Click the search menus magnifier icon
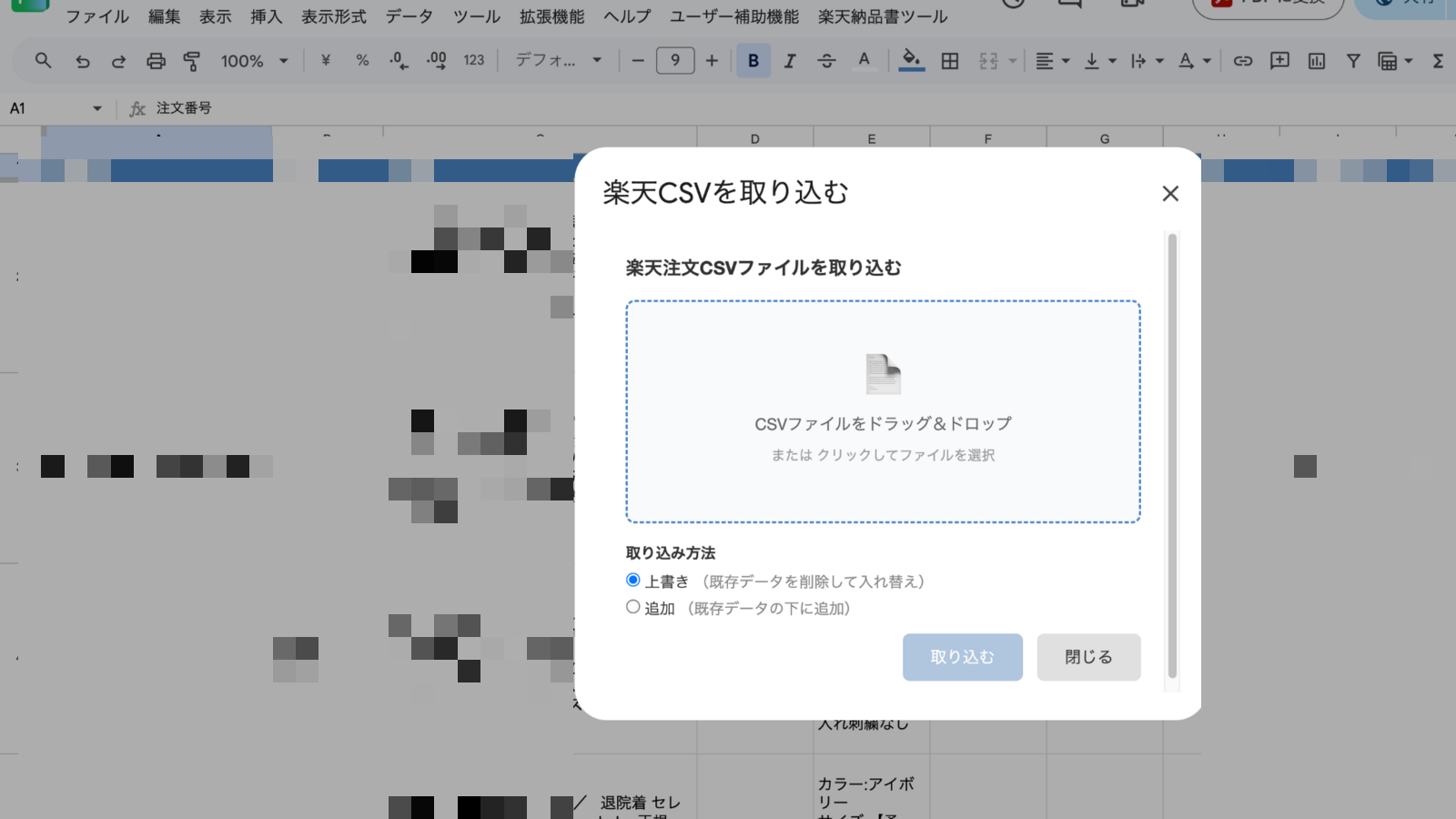The width and height of the screenshot is (1456, 819). [x=43, y=61]
